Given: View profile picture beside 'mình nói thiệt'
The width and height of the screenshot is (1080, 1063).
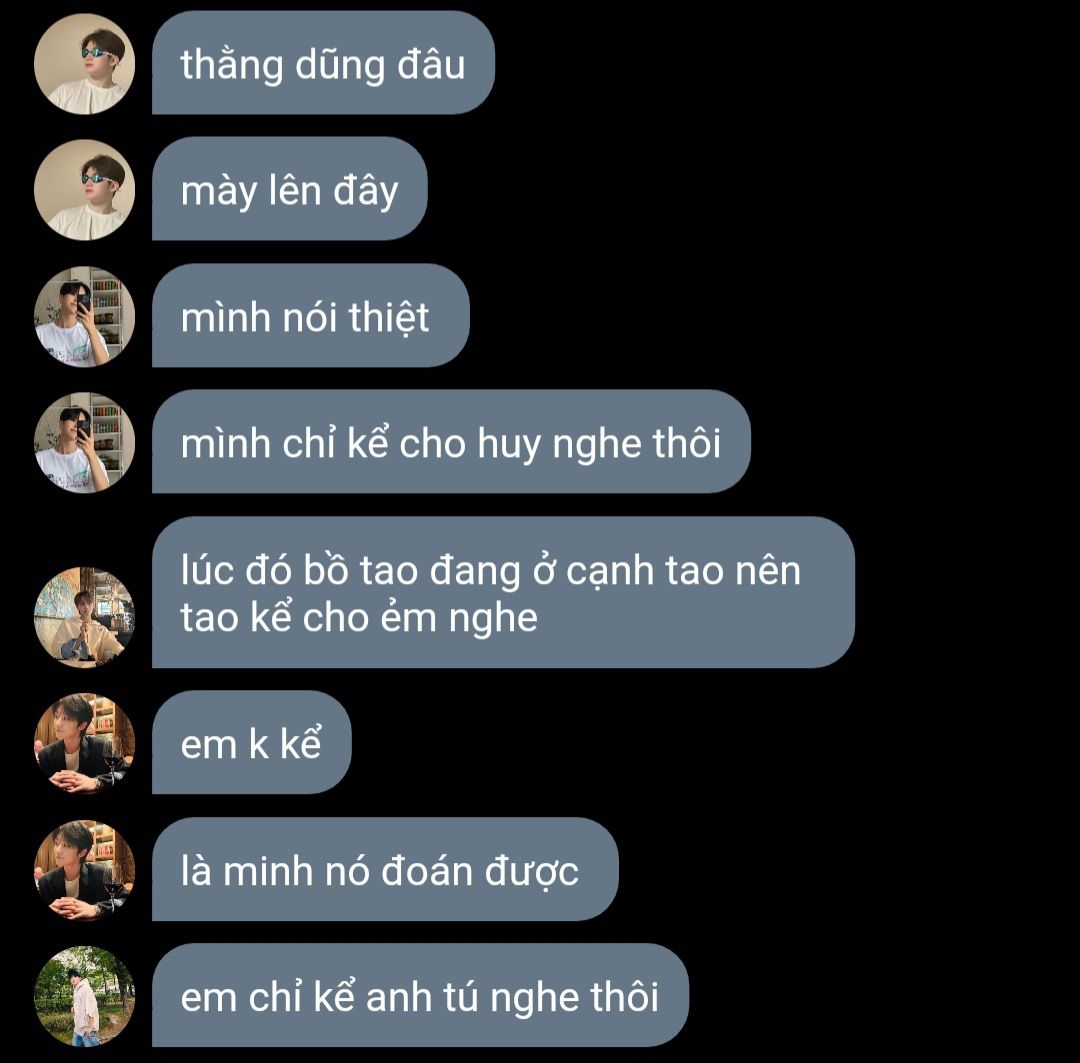Looking at the screenshot, I should point(84,317).
